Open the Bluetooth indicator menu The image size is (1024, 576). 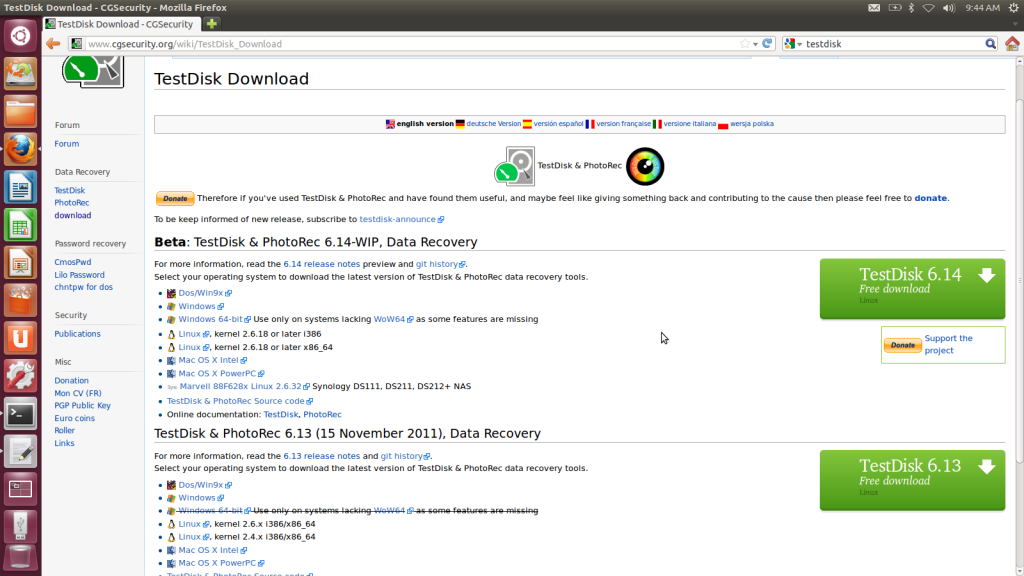tap(911, 8)
